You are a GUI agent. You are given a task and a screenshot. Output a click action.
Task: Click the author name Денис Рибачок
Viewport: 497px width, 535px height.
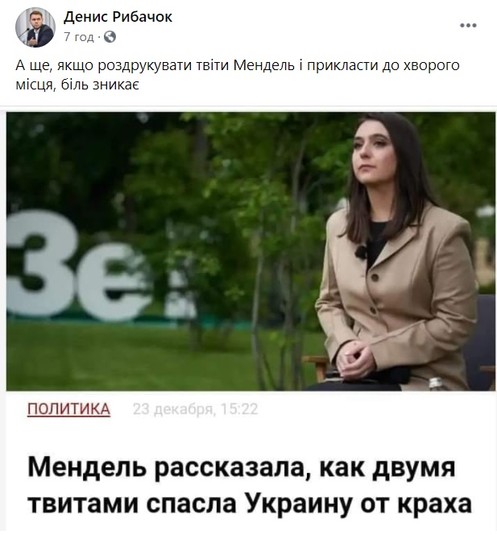118,17
